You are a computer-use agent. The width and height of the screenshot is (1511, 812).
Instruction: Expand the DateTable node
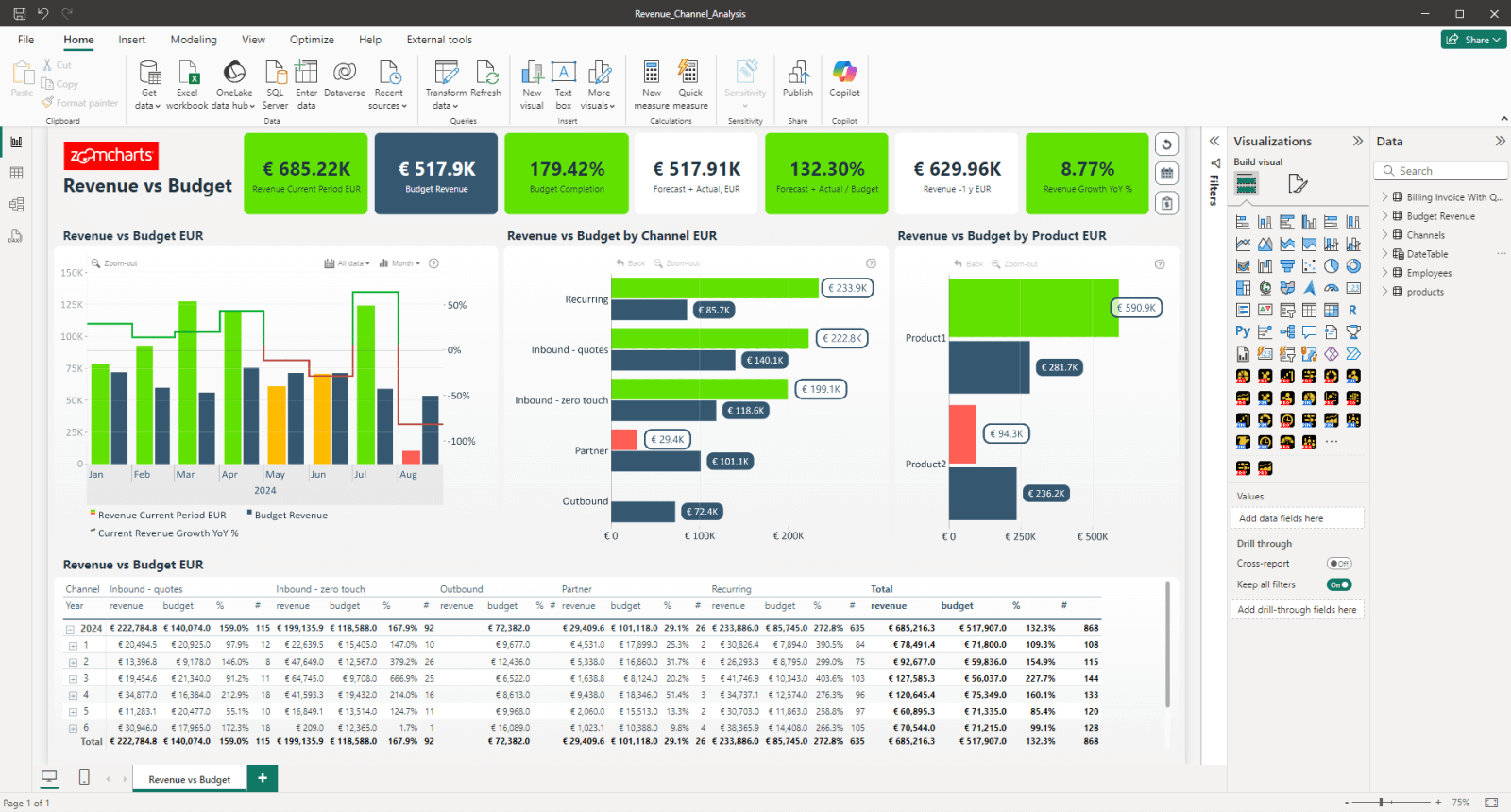[1385, 254]
